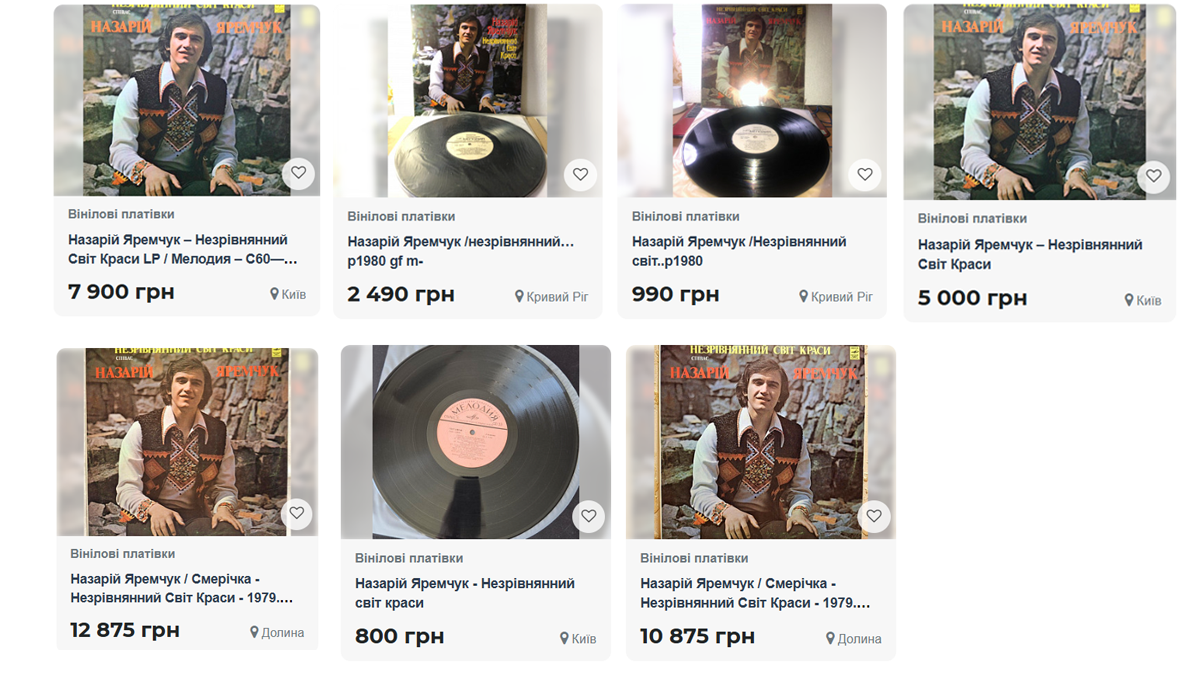Image resolution: width=1200 pixels, height=675 pixels.
Task: View the pink Мелодія label vinyl photo
Action: 476,442
